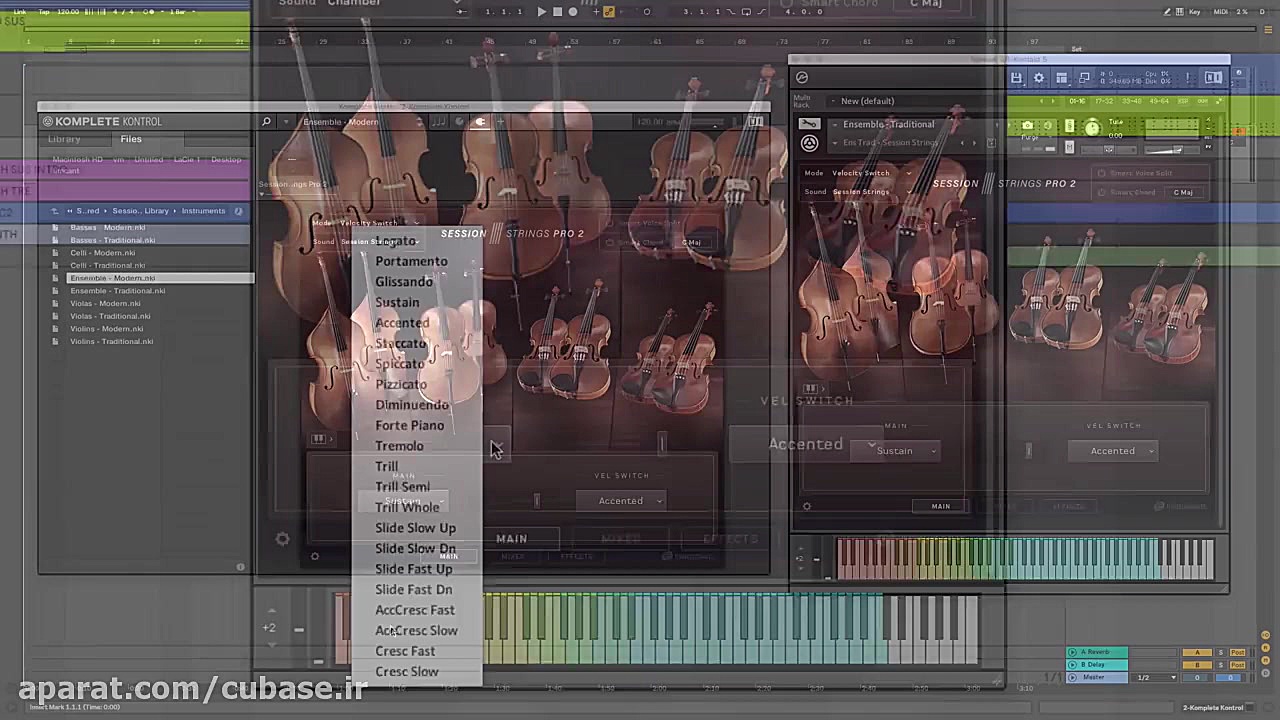This screenshot has height=720, width=1280.
Task: Open the large MAIN tab
Action: click(511, 539)
